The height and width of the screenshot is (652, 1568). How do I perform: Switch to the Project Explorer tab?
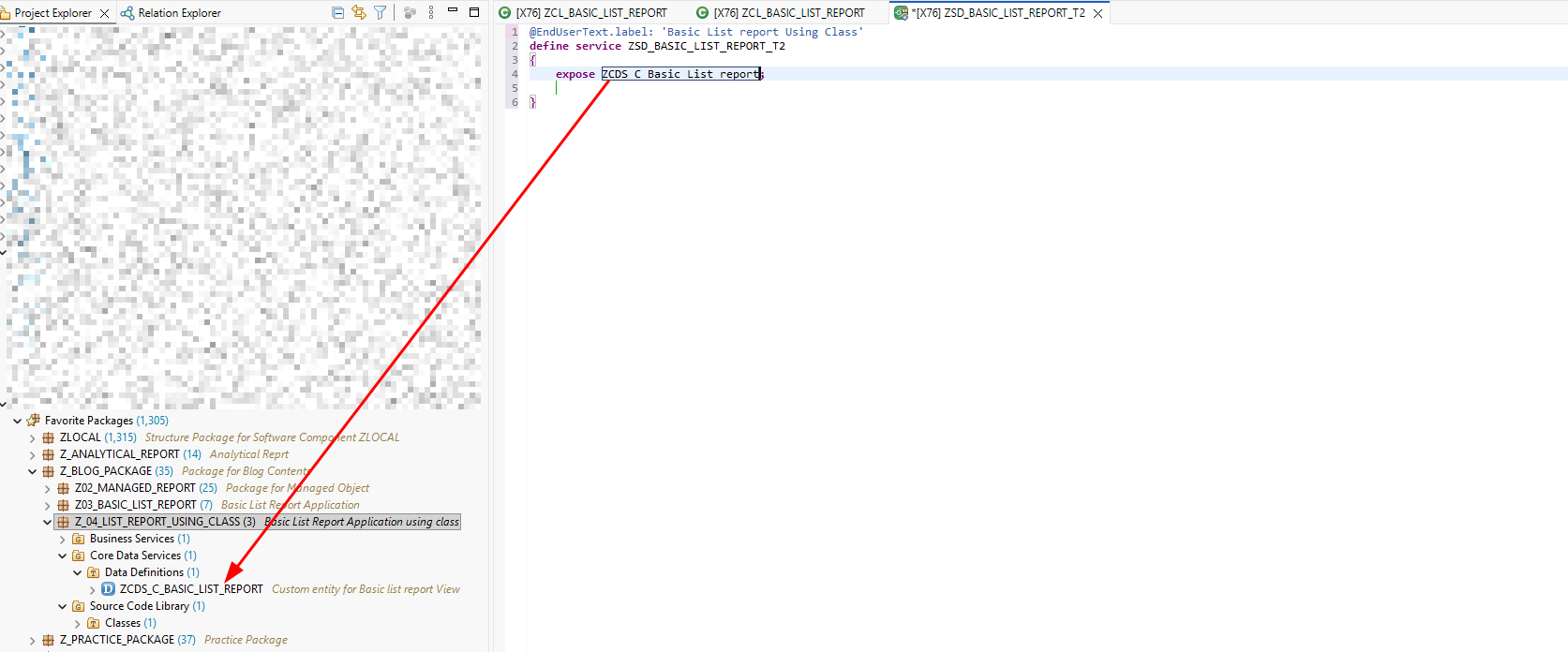coord(52,13)
